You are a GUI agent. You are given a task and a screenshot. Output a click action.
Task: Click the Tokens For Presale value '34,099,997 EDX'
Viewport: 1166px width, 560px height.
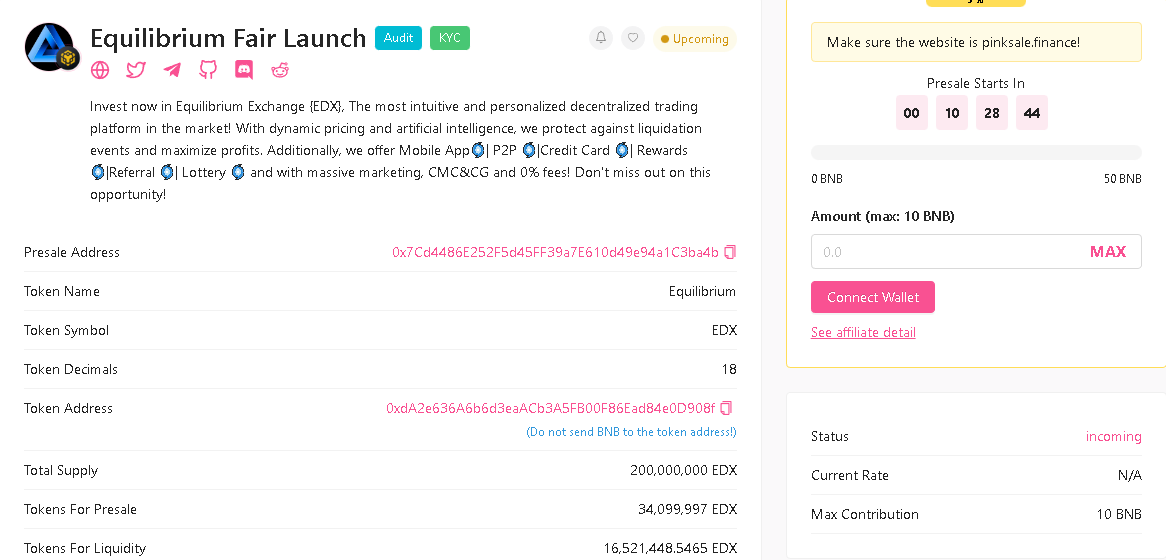pyautogui.click(x=687, y=509)
